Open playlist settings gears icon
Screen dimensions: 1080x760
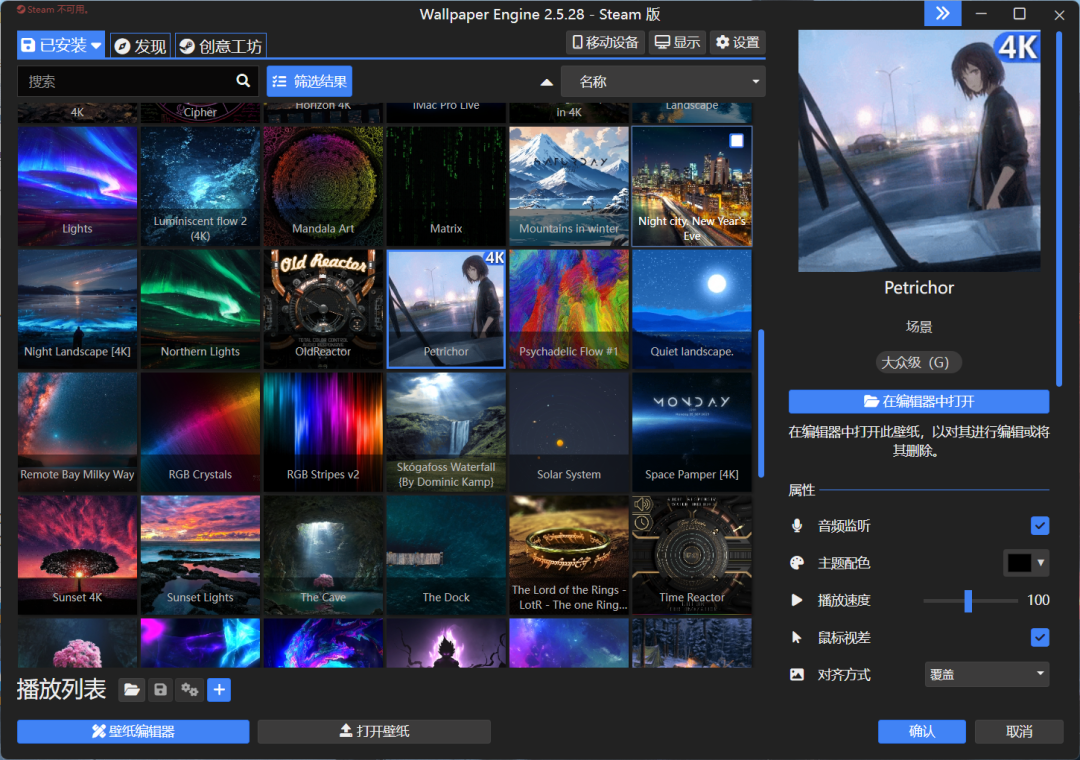pos(189,690)
